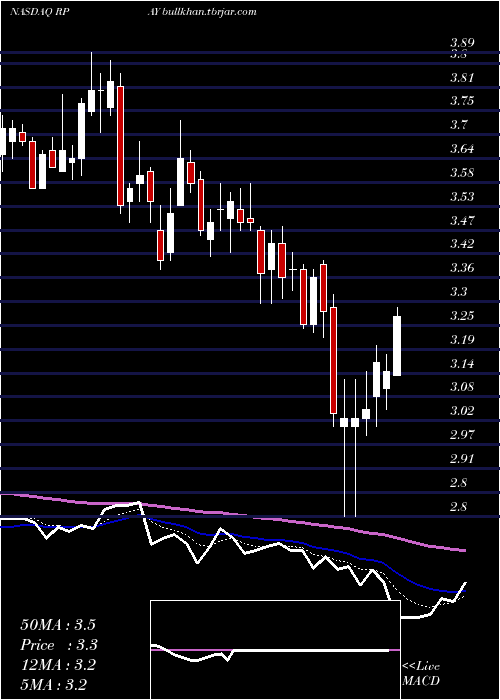The image size is (500, 700).
Task: Click the 3.36 price axis label
Action: coord(462,268)
